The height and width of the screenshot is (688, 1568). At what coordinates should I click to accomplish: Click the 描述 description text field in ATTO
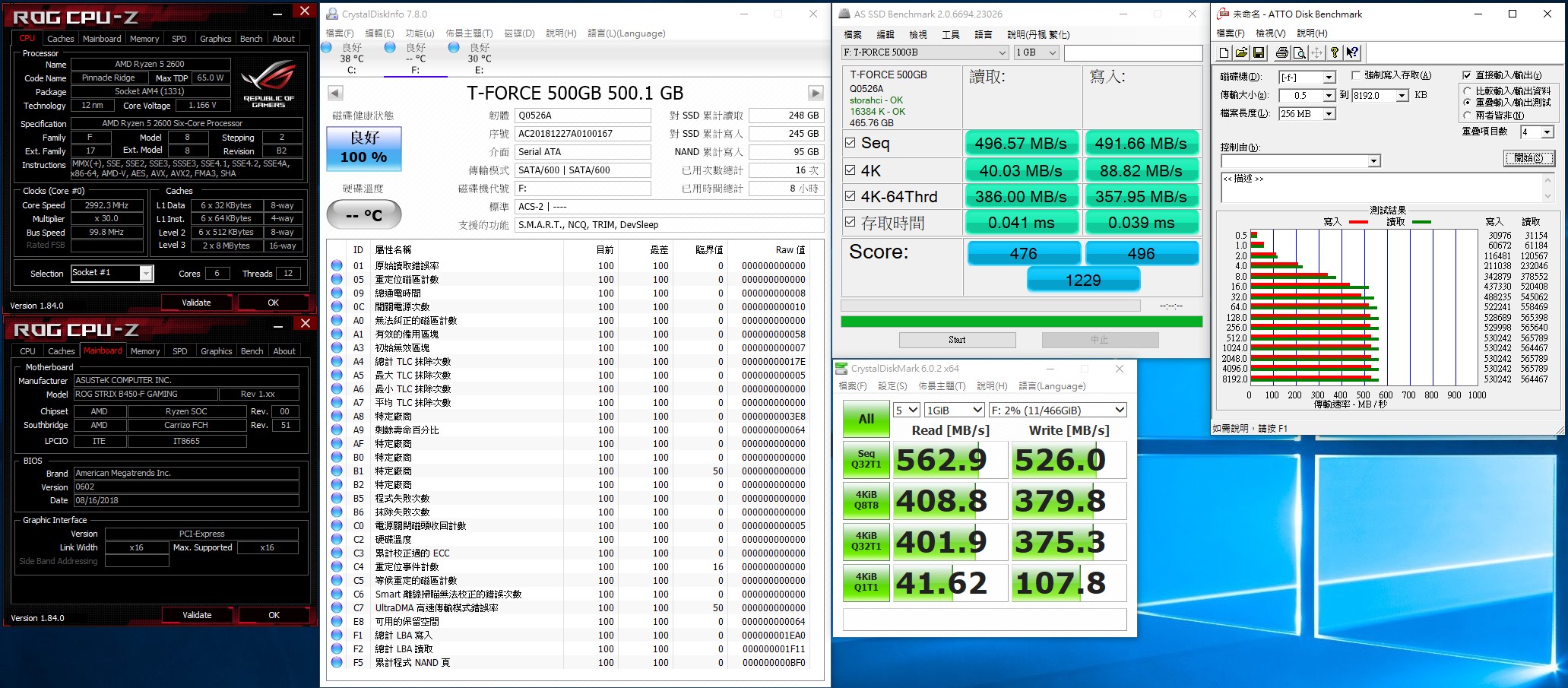[1386, 188]
